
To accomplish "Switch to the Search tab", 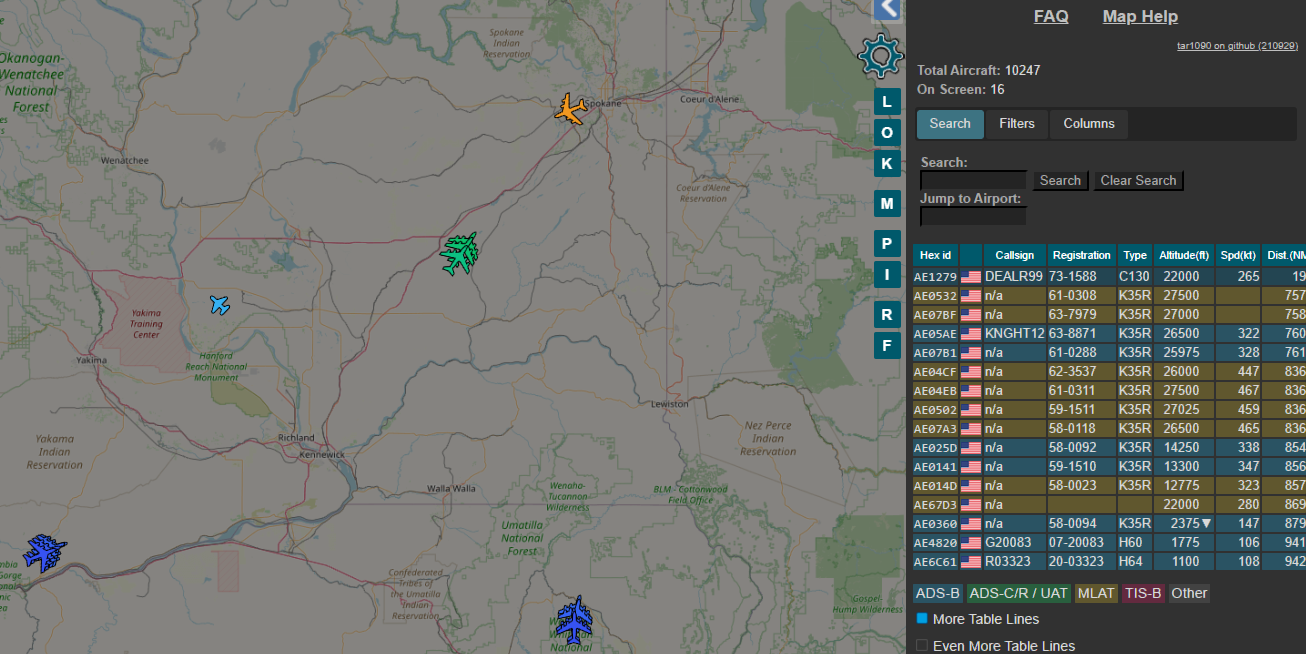I will coord(950,124).
